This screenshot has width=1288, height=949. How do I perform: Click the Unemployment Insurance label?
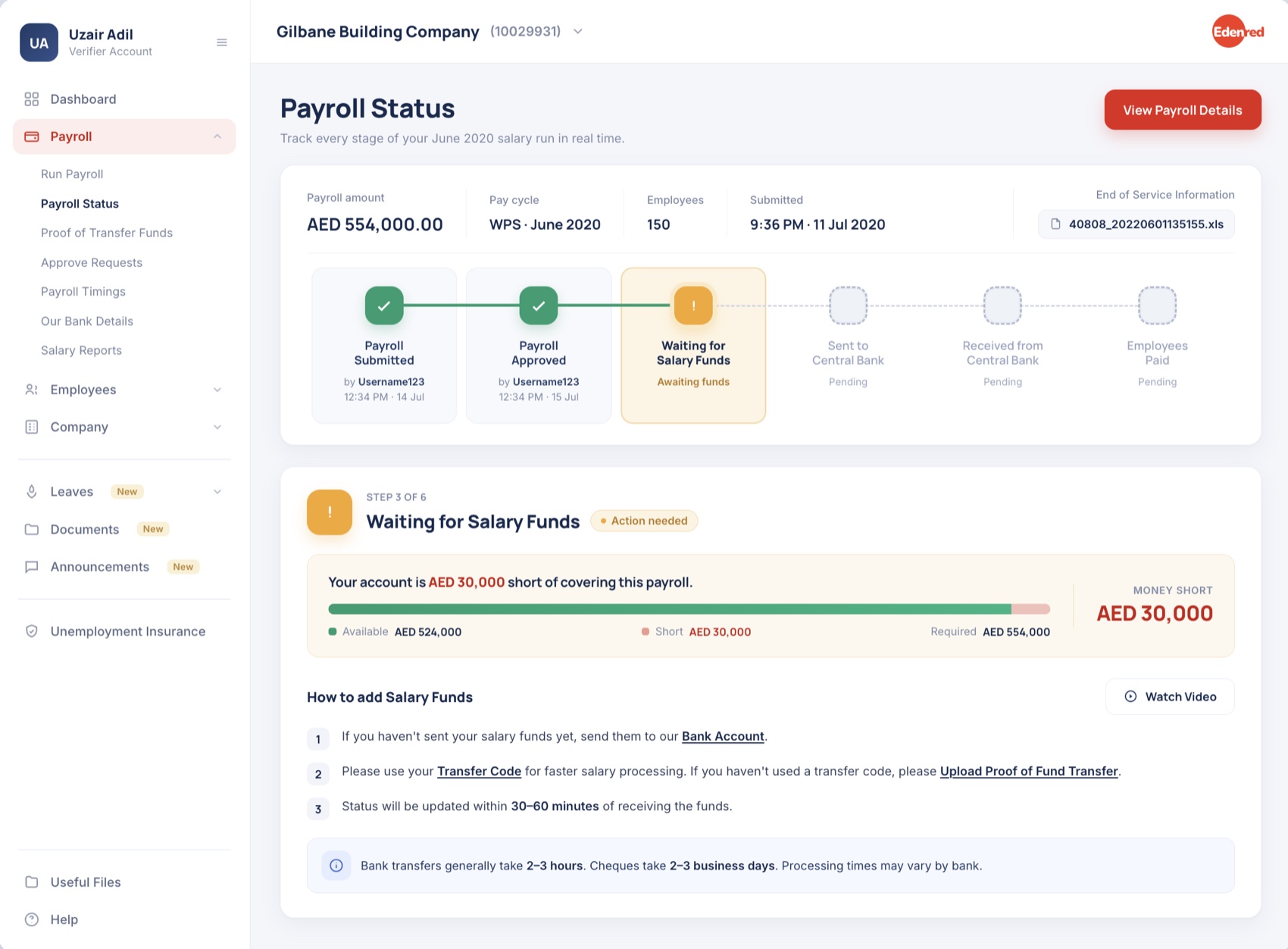pyautogui.click(x=128, y=631)
